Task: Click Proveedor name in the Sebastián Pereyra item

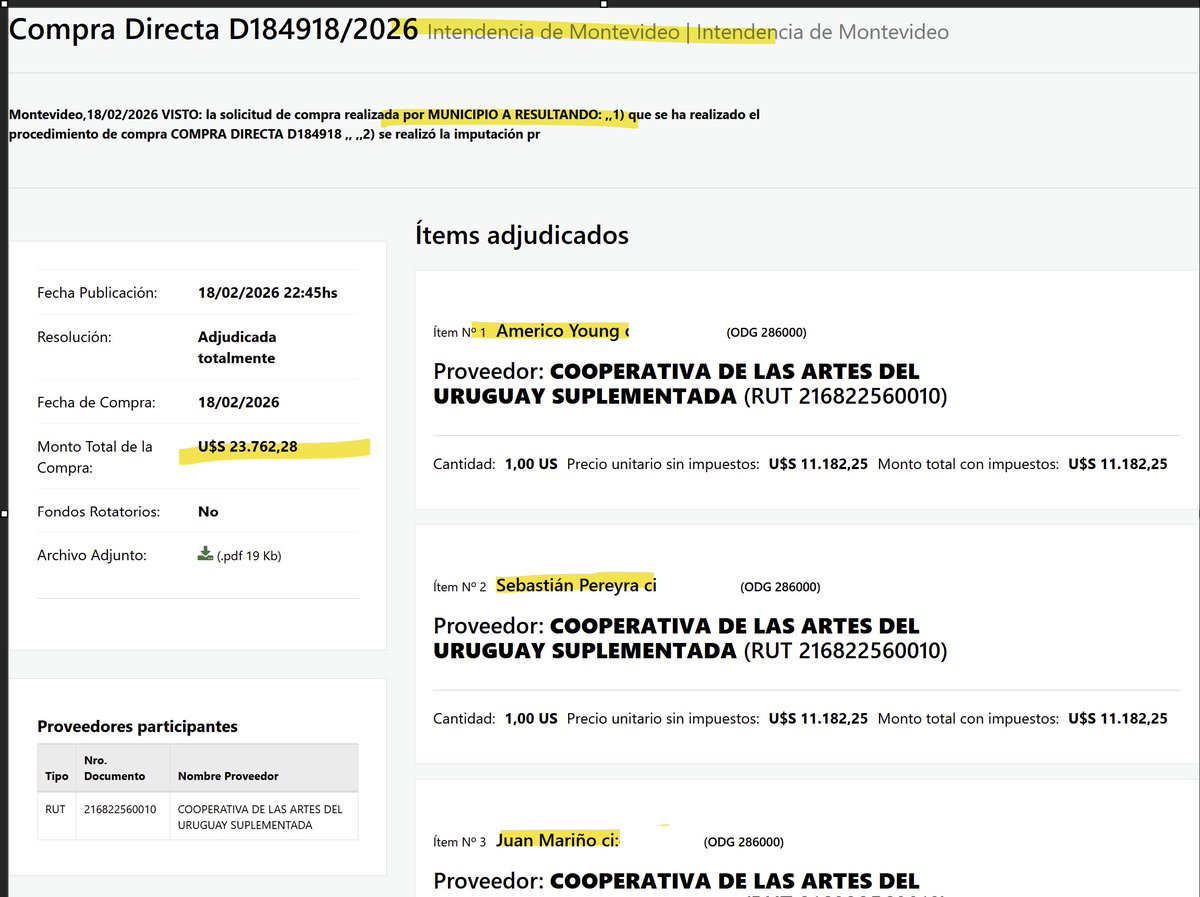Action: (690, 638)
